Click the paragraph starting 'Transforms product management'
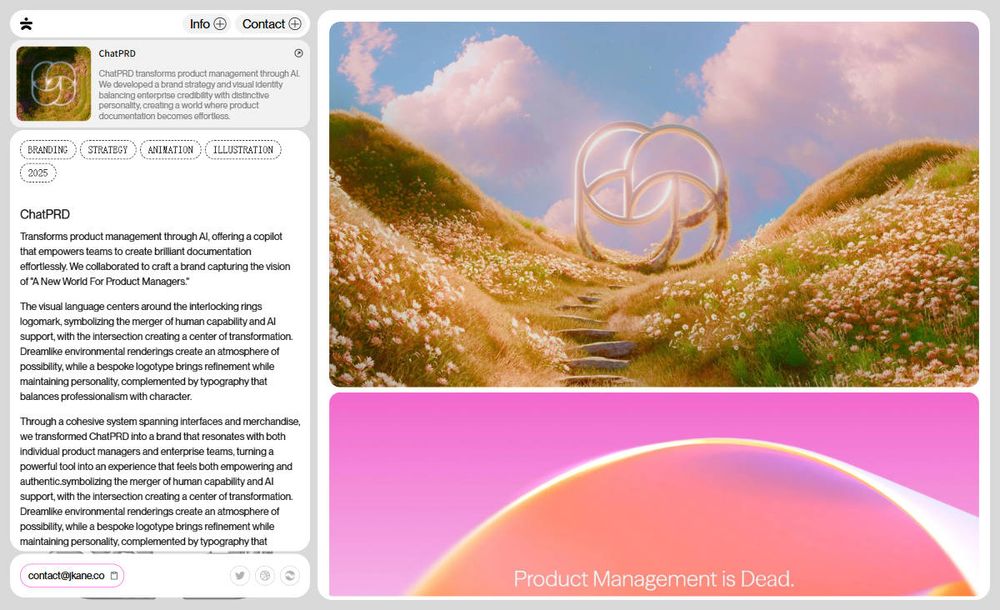Screen dimensions: 1000x610 (155, 259)
